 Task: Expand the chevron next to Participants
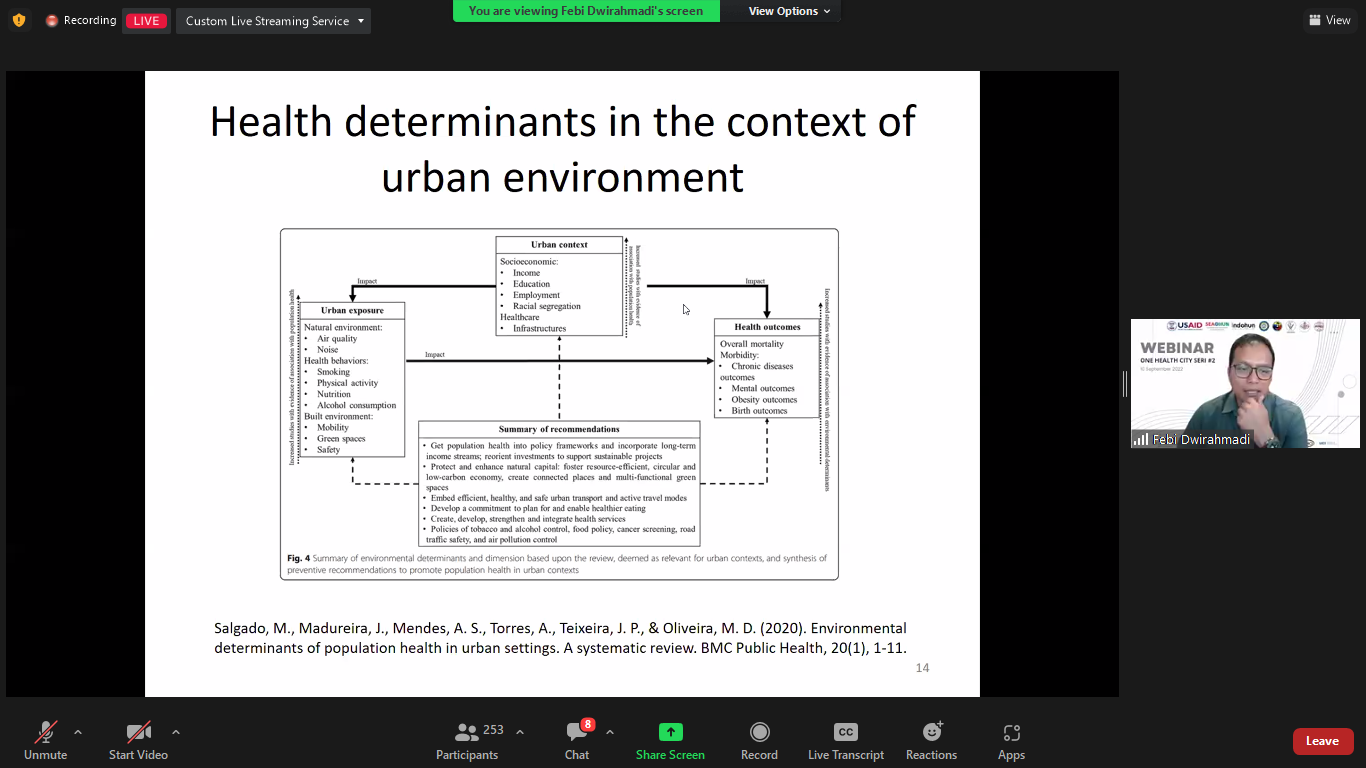[x=520, y=732]
